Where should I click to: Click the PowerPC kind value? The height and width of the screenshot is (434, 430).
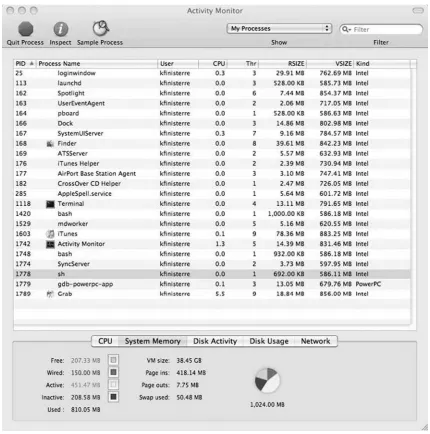(368, 284)
